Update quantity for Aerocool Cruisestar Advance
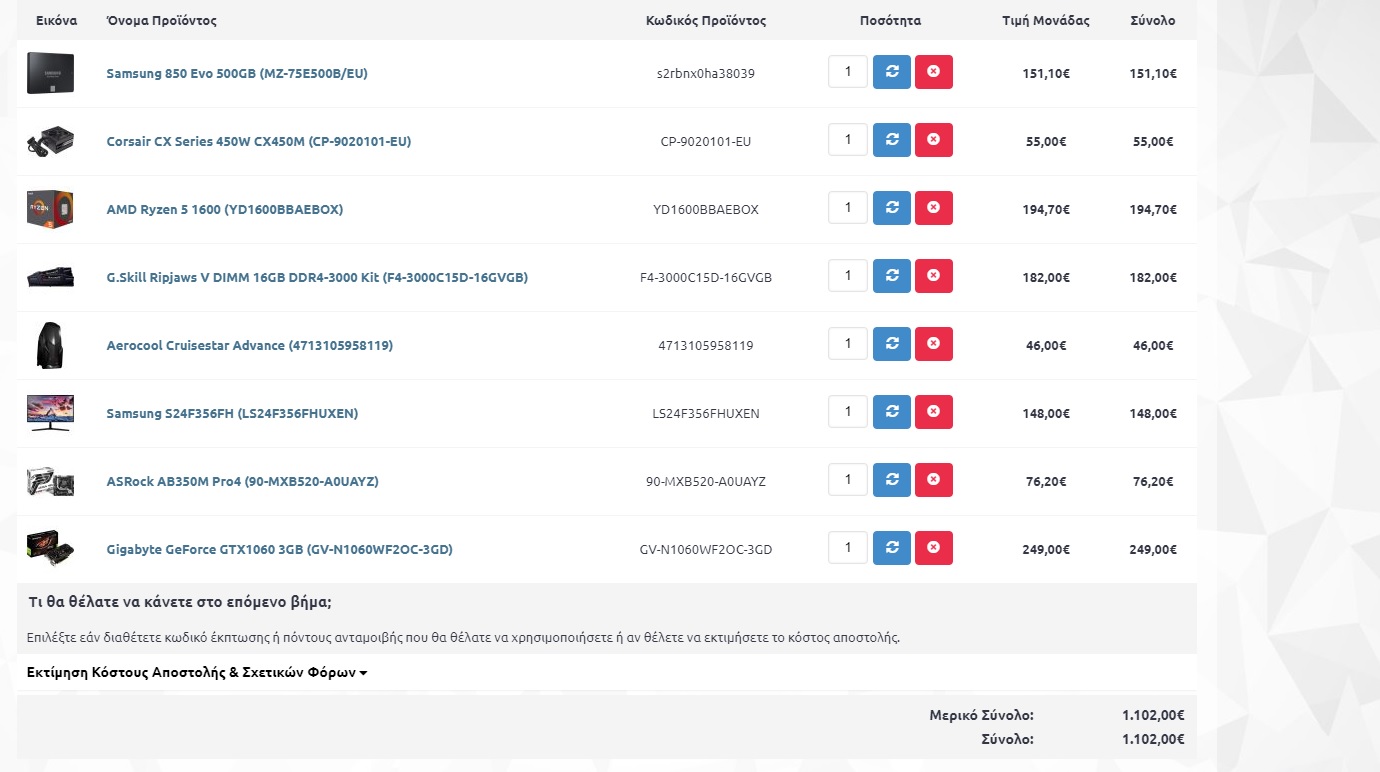 [892, 344]
